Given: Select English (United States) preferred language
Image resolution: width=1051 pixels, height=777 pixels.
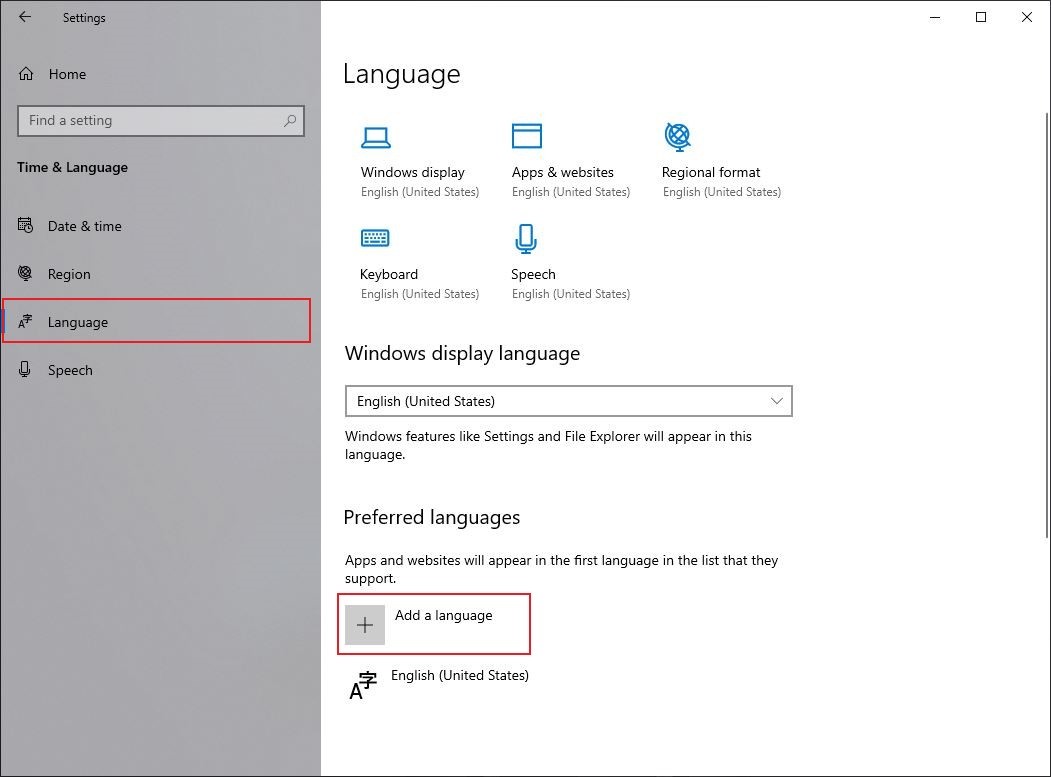Looking at the screenshot, I should tap(459, 675).
